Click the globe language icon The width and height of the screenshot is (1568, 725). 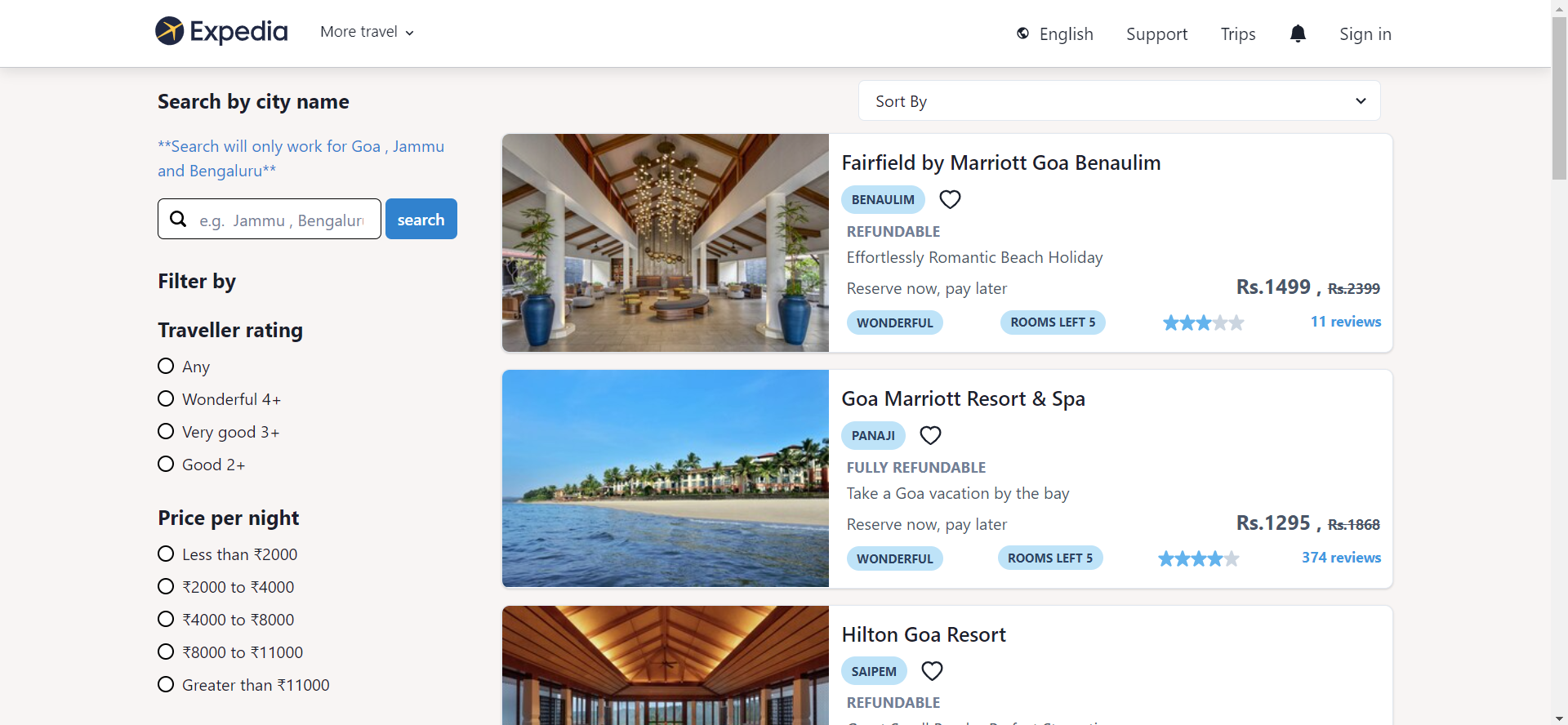pos(1022,33)
